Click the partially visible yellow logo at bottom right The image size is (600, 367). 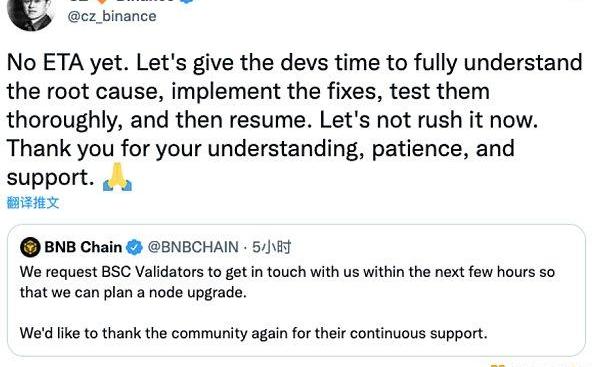point(498,365)
